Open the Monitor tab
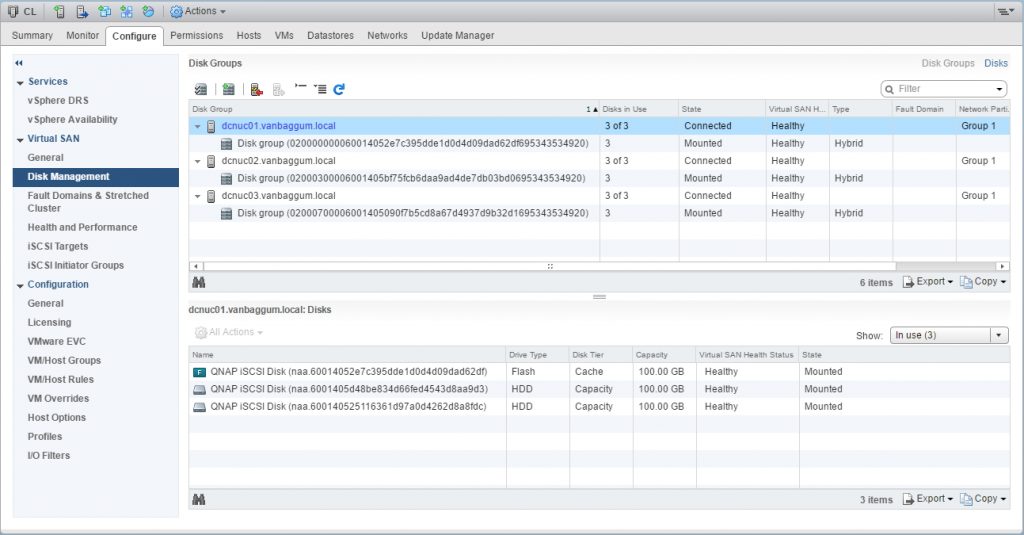Image resolution: width=1024 pixels, height=535 pixels. 83,35
